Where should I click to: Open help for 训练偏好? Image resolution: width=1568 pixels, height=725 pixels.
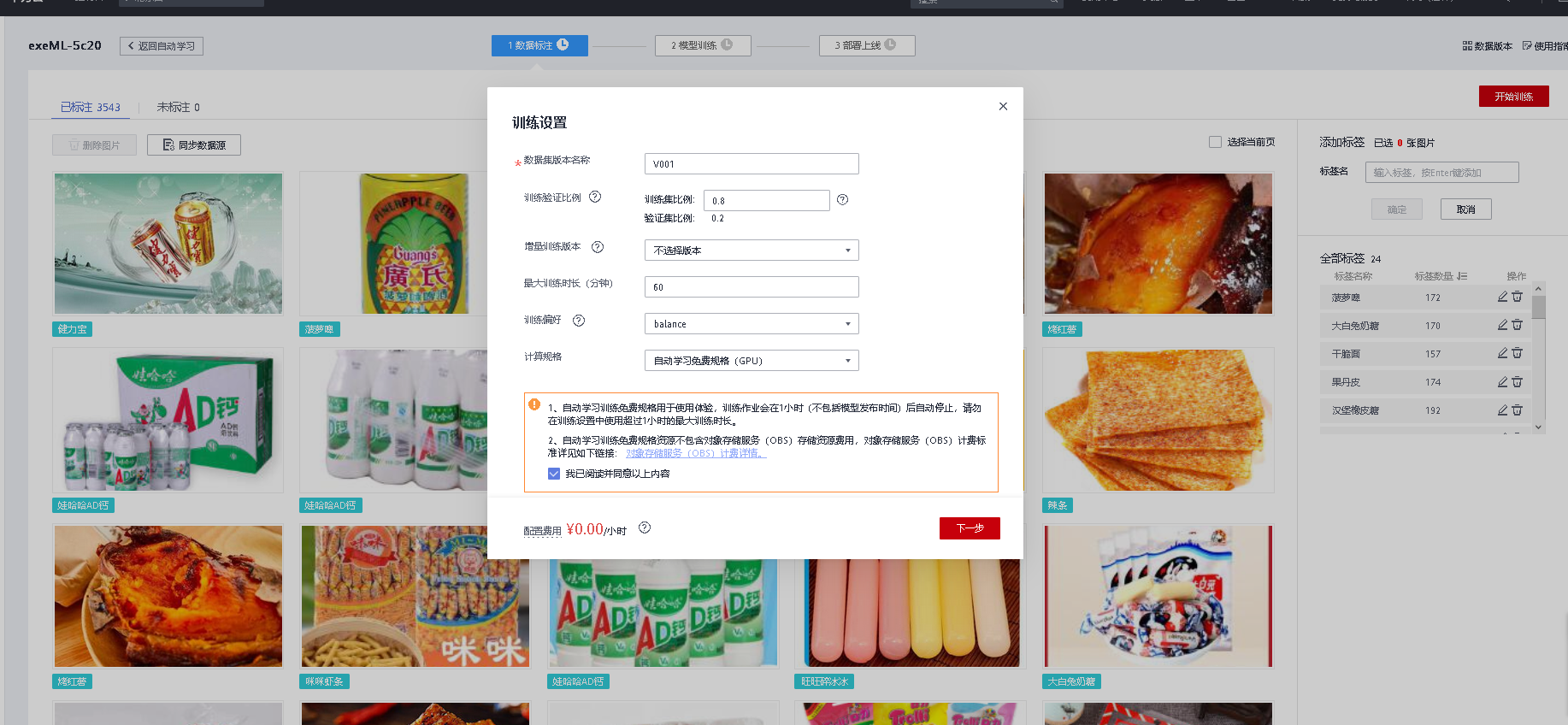pyautogui.click(x=579, y=321)
